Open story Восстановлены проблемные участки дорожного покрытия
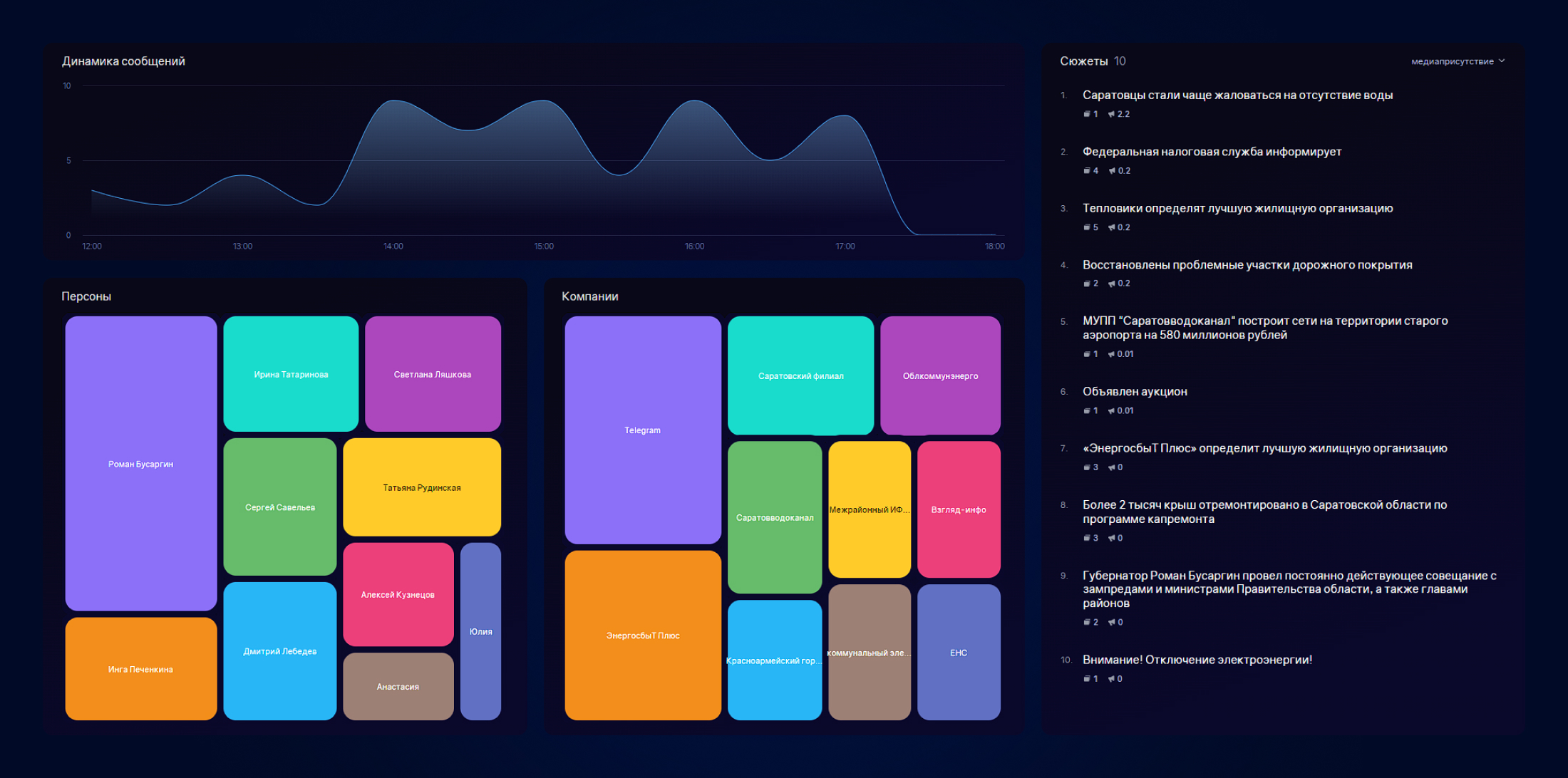This screenshot has height=778, width=1568. click(1247, 265)
